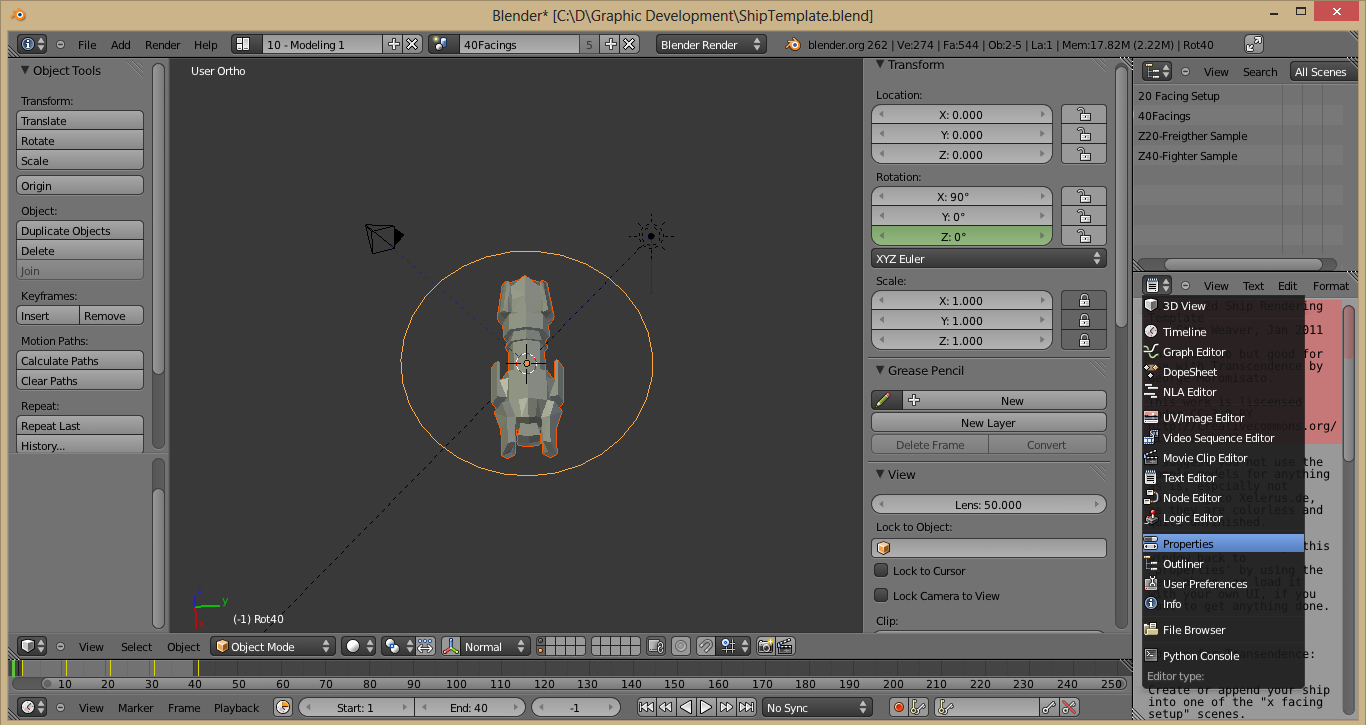This screenshot has height=725, width=1366.
Task: Pick Python Console from the editor list
Action: pyautogui.click(x=1223, y=655)
